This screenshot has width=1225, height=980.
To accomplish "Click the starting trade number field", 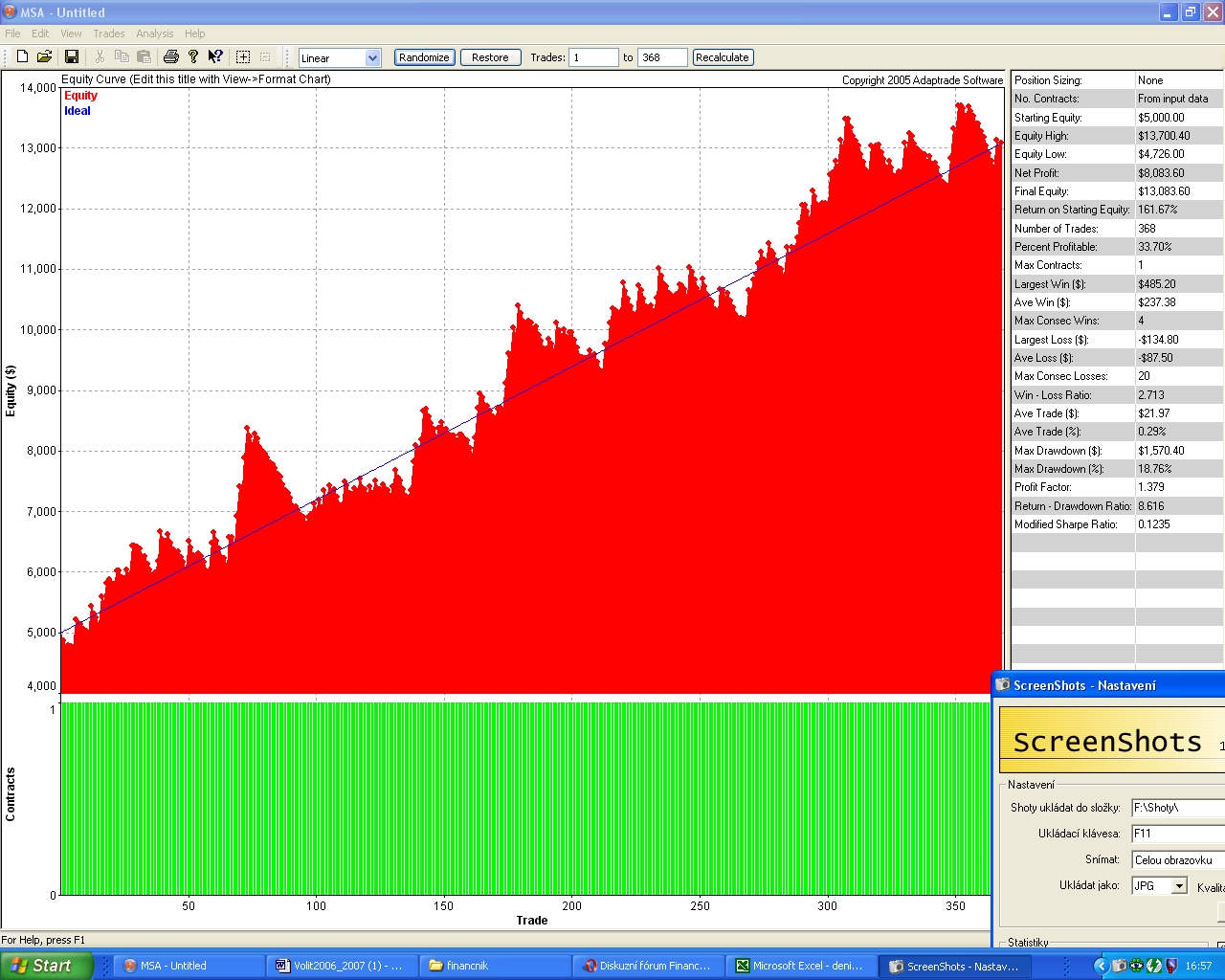I will pyautogui.click(x=593, y=57).
